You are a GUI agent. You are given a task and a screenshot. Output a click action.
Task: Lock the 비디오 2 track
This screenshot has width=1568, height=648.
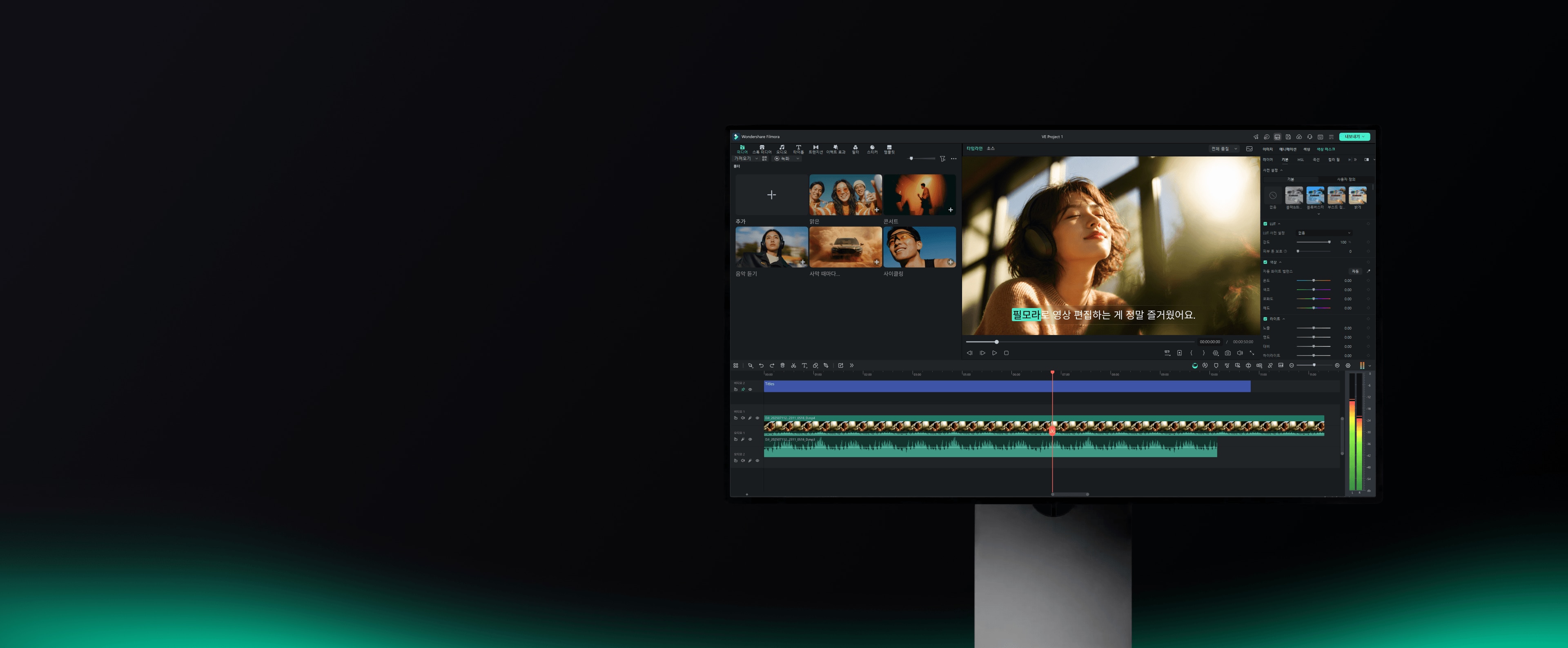tap(736, 389)
